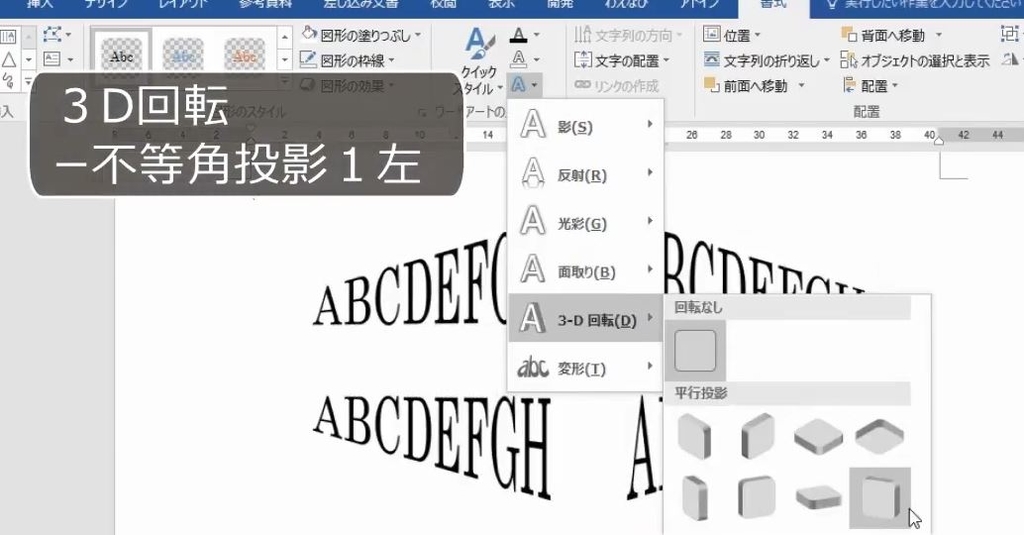Choose third flat preset in 平行投影 second row
Screen dimensions: 1024x535
pyautogui.click(x=818, y=497)
